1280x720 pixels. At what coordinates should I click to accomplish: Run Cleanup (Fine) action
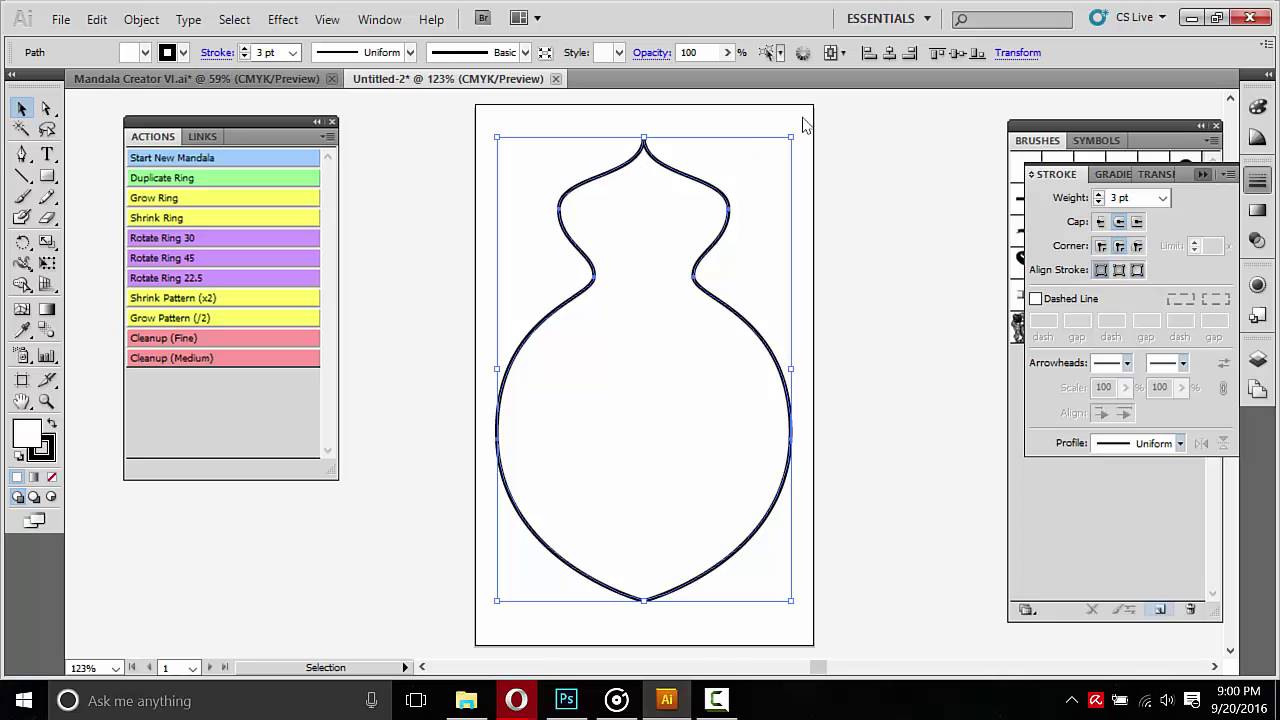click(x=223, y=338)
